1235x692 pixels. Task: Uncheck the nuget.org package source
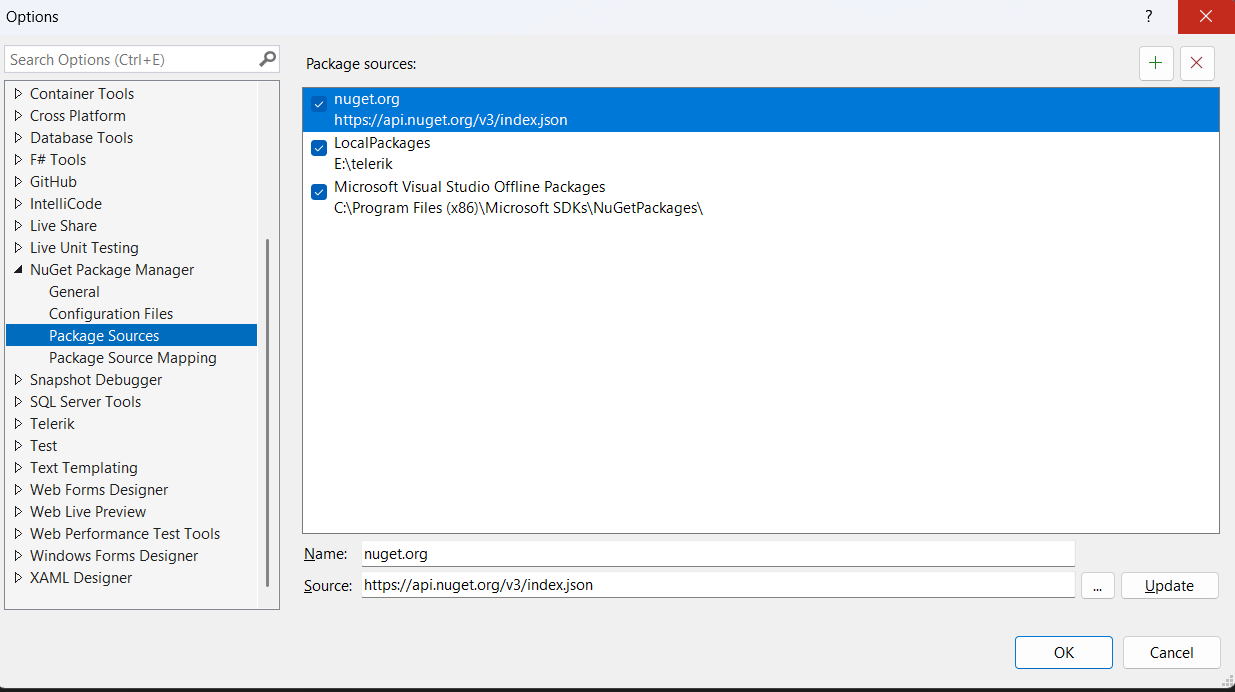319,104
